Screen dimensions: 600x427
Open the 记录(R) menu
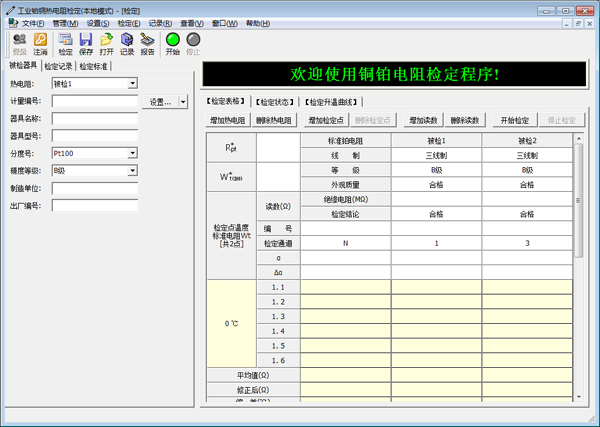(x=160, y=23)
